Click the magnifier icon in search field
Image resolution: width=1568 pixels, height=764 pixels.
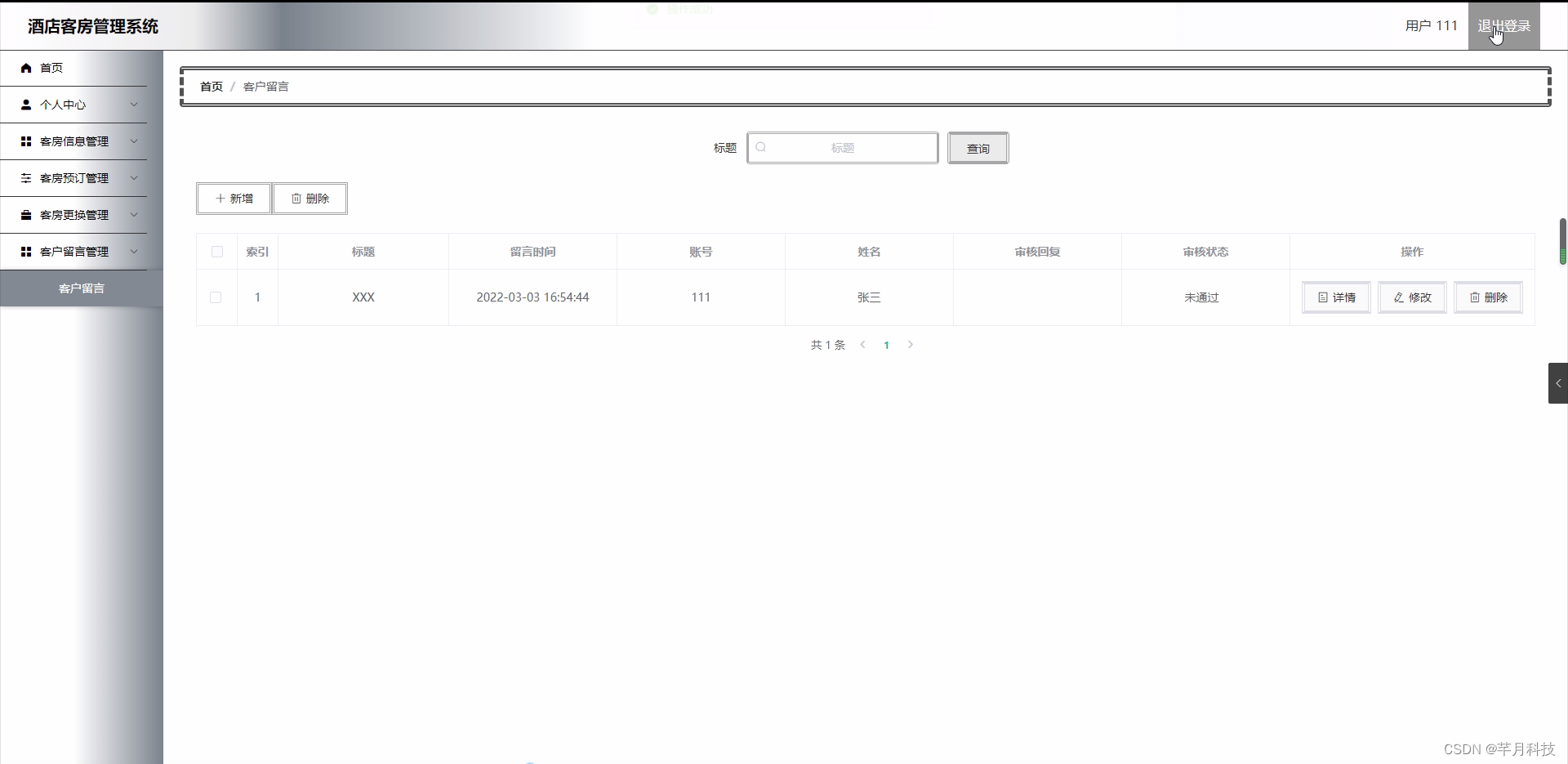click(761, 147)
